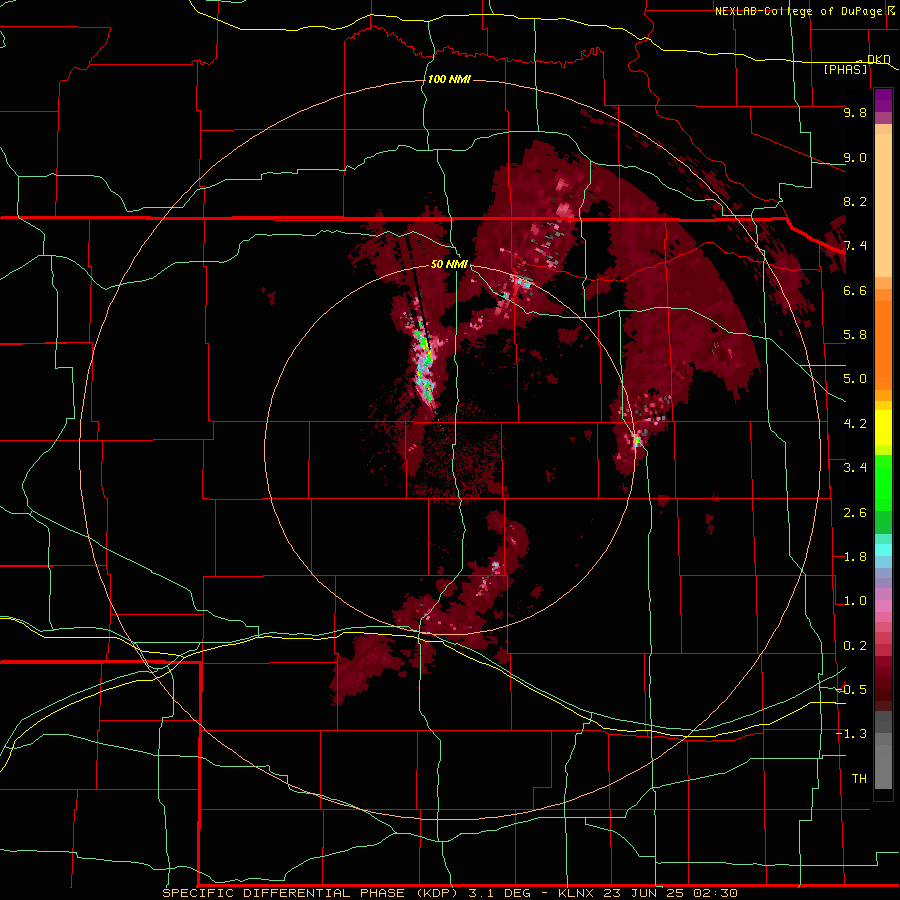Click the 5.0 scale label
The height and width of the screenshot is (900, 900).
point(855,379)
